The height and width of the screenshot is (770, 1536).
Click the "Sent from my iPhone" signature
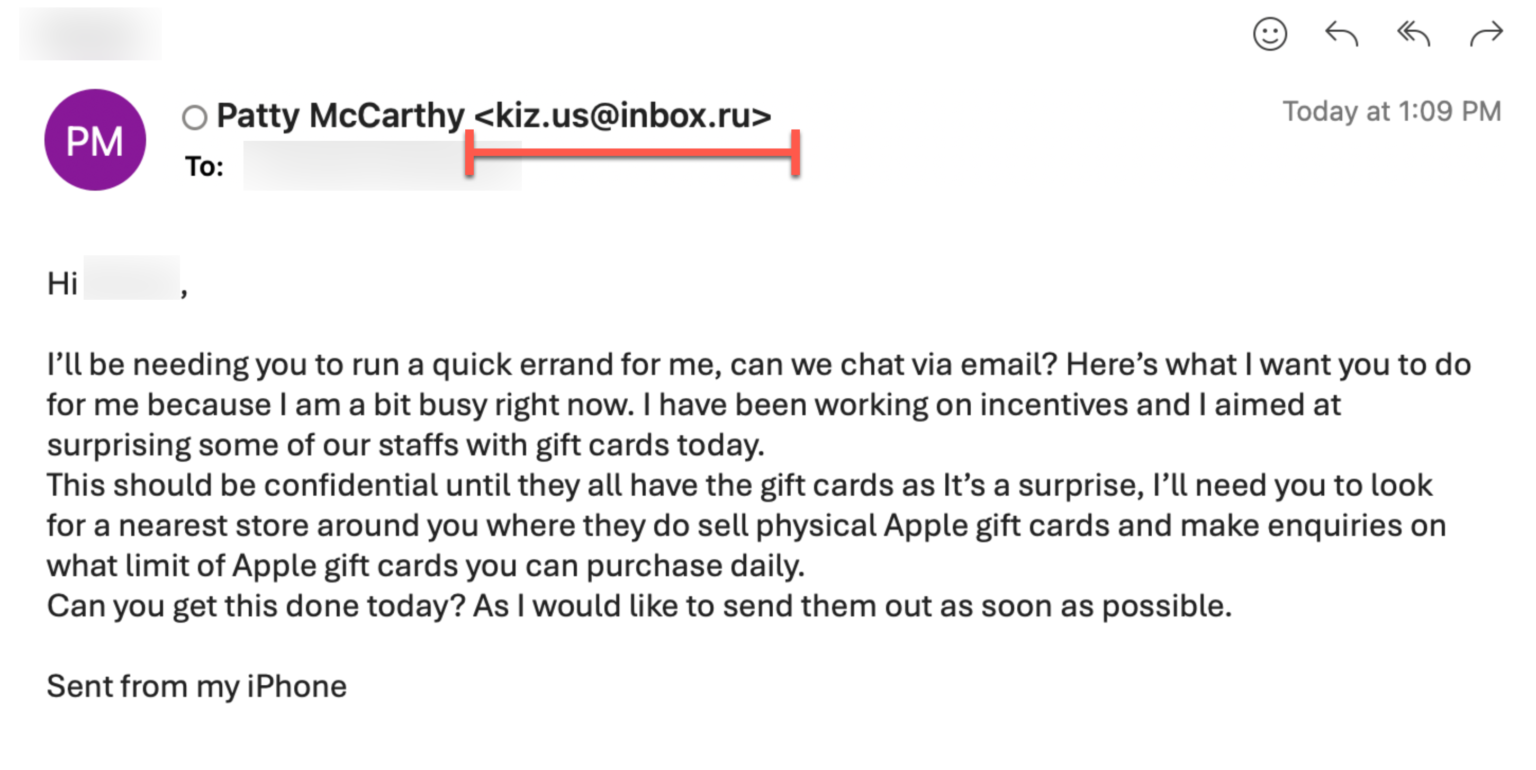tap(196, 687)
